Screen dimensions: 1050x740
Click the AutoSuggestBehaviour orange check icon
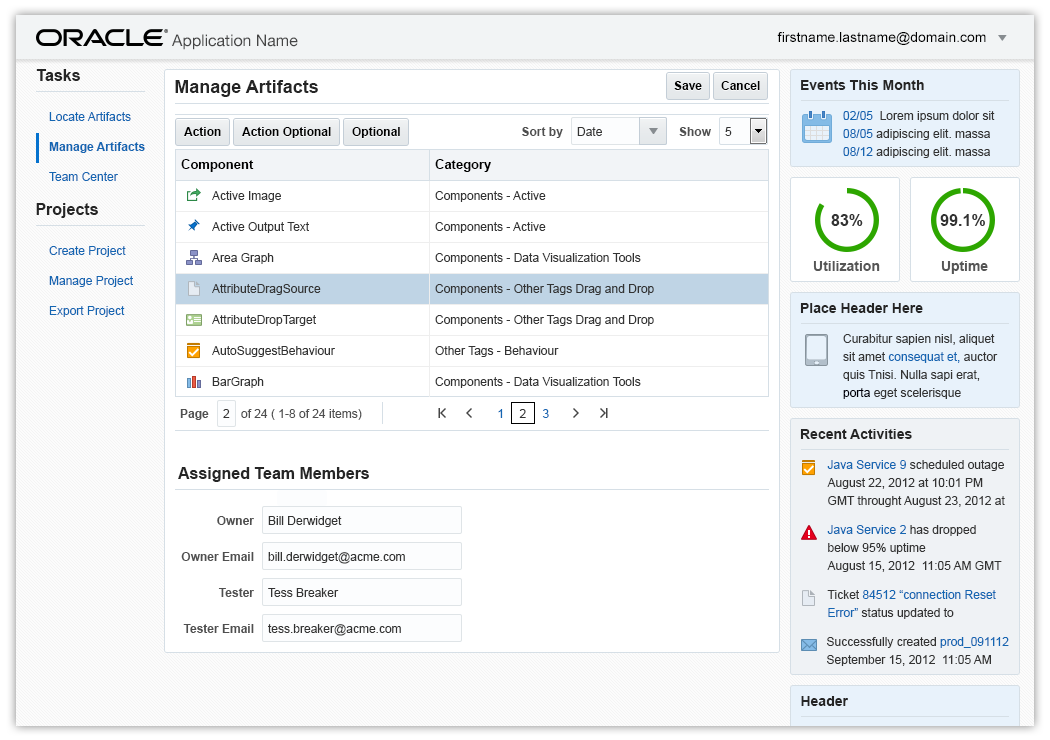pos(194,351)
